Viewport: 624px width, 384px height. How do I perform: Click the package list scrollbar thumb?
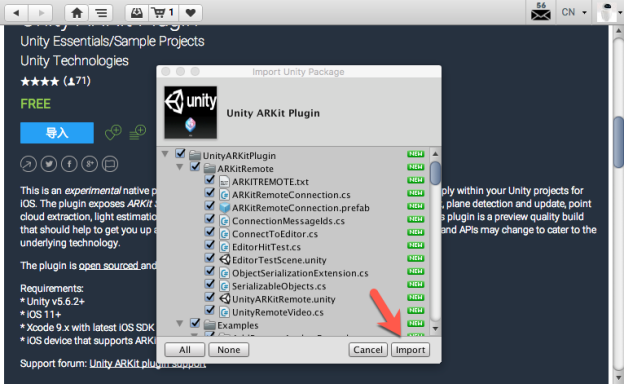pyautogui.click(x=435, y=173)
